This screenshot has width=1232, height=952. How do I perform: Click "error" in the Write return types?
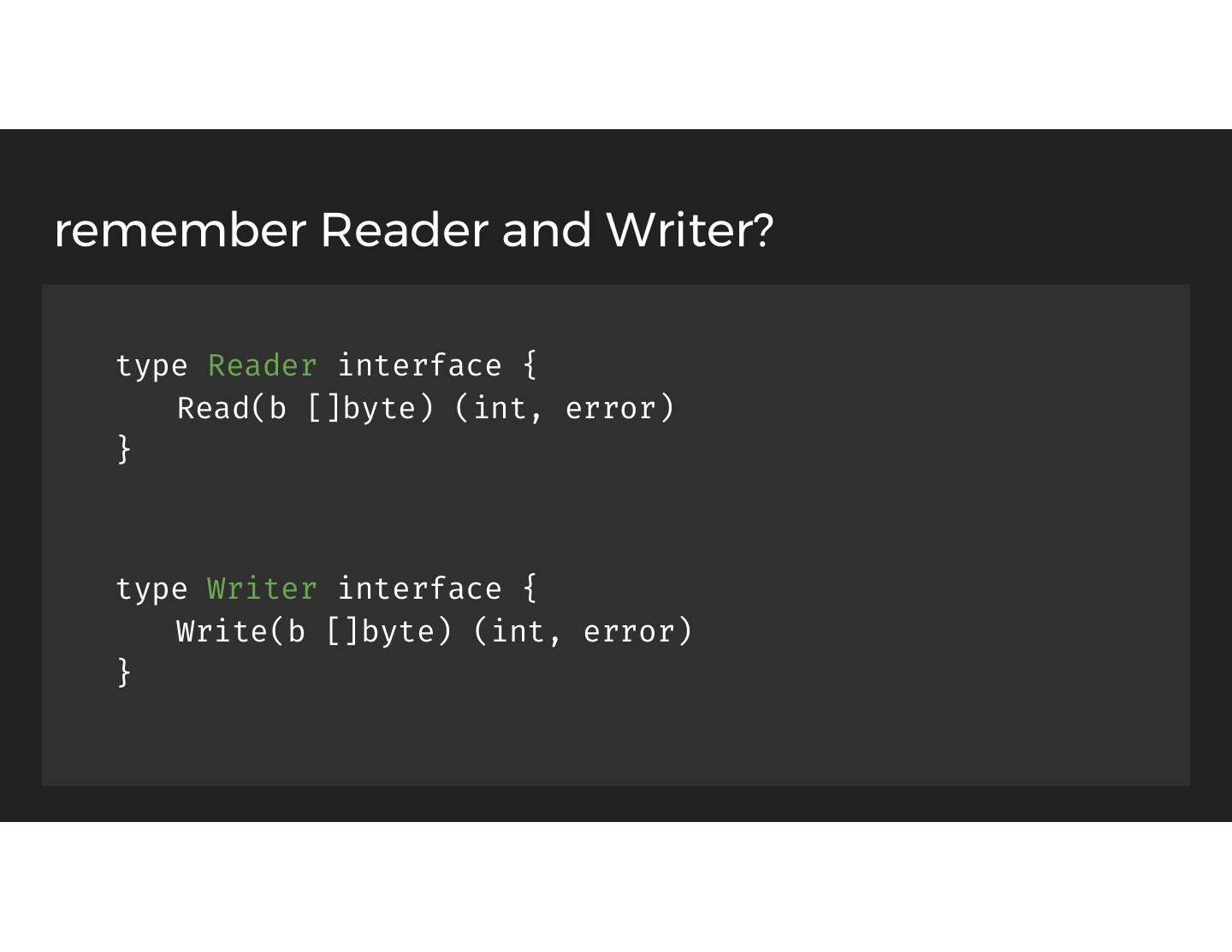[629, 632]
